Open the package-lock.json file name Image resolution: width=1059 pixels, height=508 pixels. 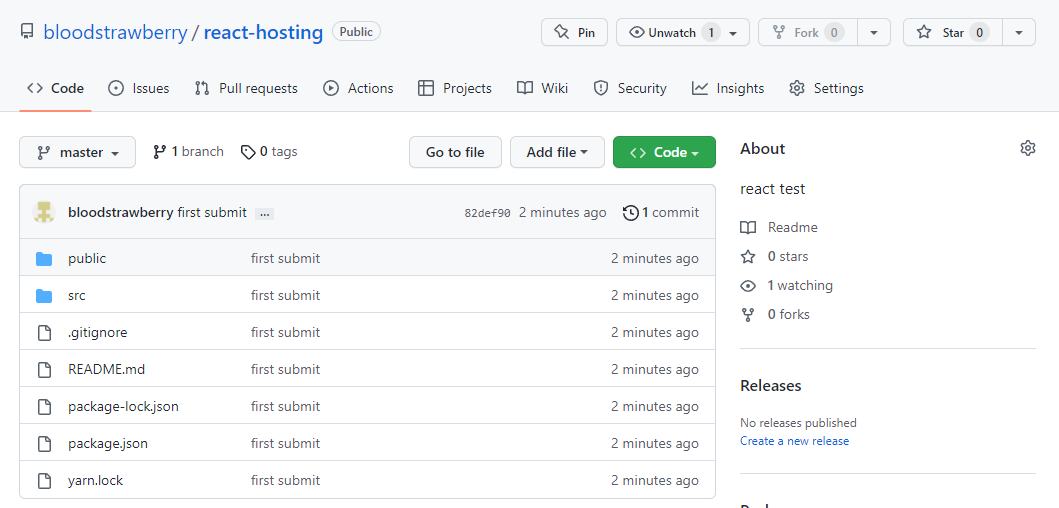point(124,407)
